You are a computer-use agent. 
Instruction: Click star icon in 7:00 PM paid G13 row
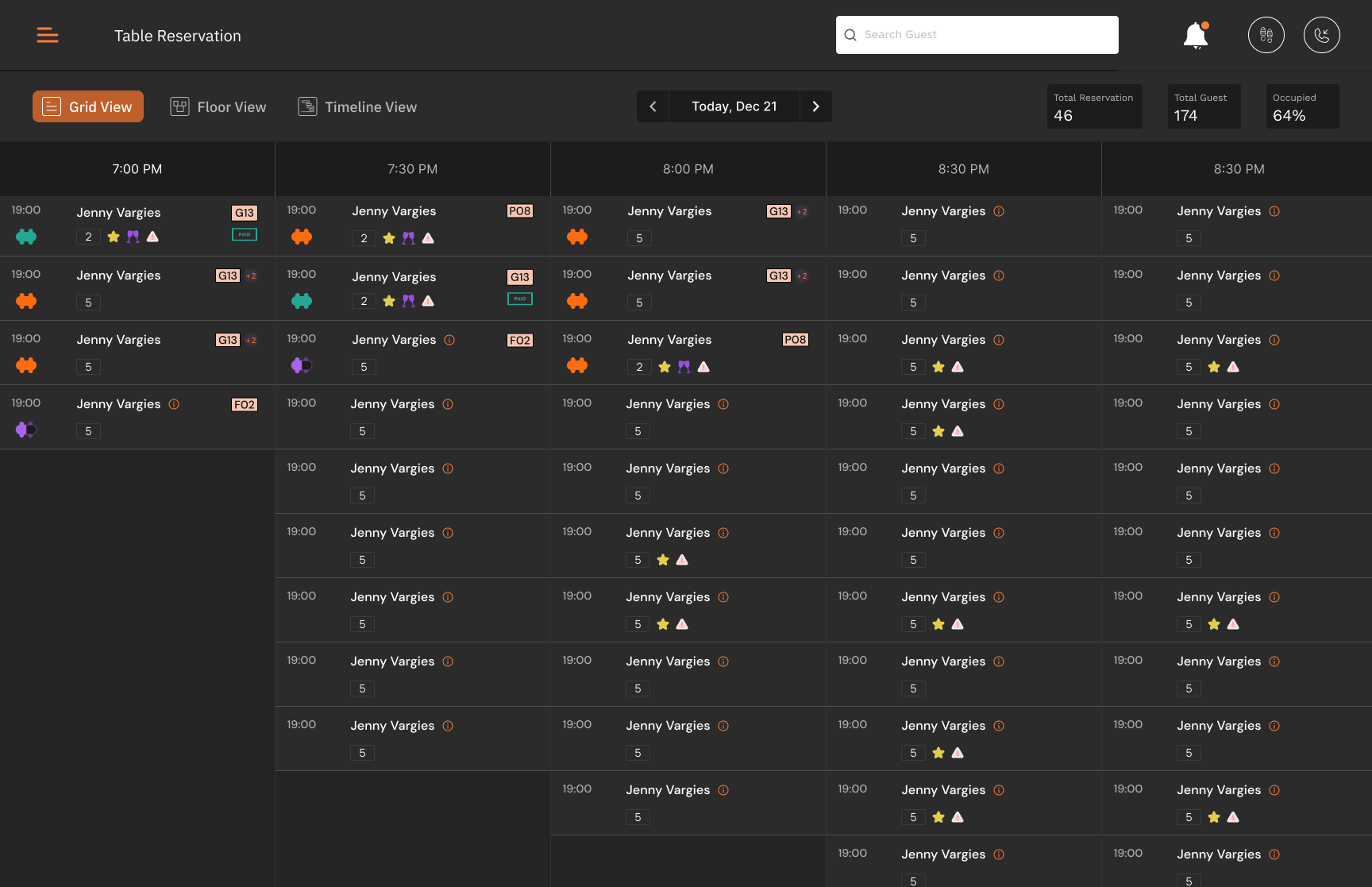[114, 237]
